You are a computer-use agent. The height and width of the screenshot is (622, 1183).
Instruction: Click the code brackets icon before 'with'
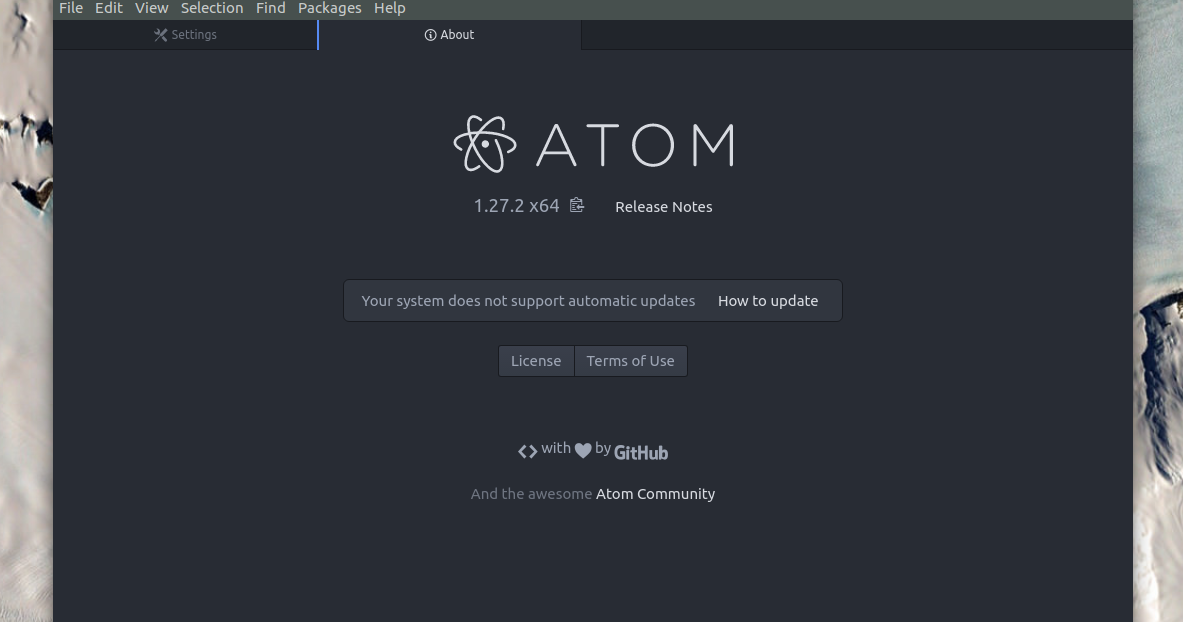tap(527, 450)
